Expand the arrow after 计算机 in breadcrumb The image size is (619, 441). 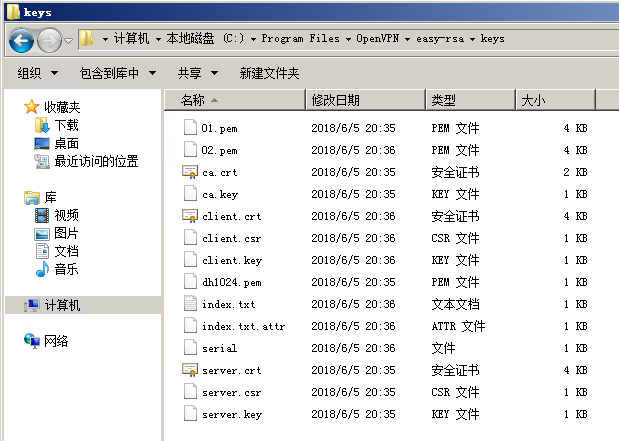click(158, 39)
